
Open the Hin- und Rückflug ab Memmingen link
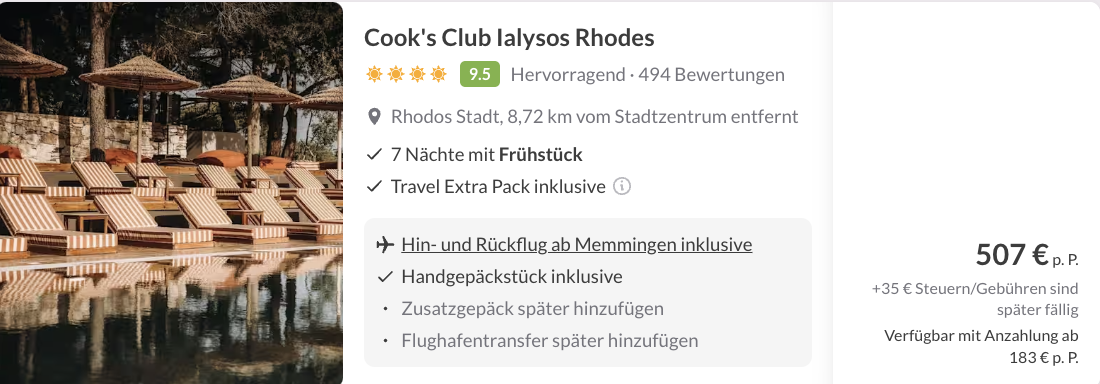coord(577,245)
